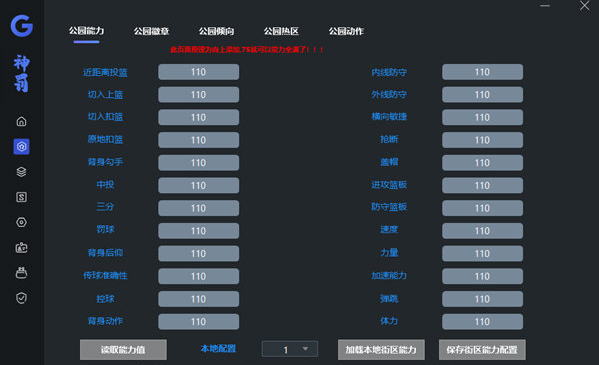Viewport: 599px width, 365px height.
Task: Open the shield checkmark sidebar icon
Action: pyautogui.click(x=21, y=298)
